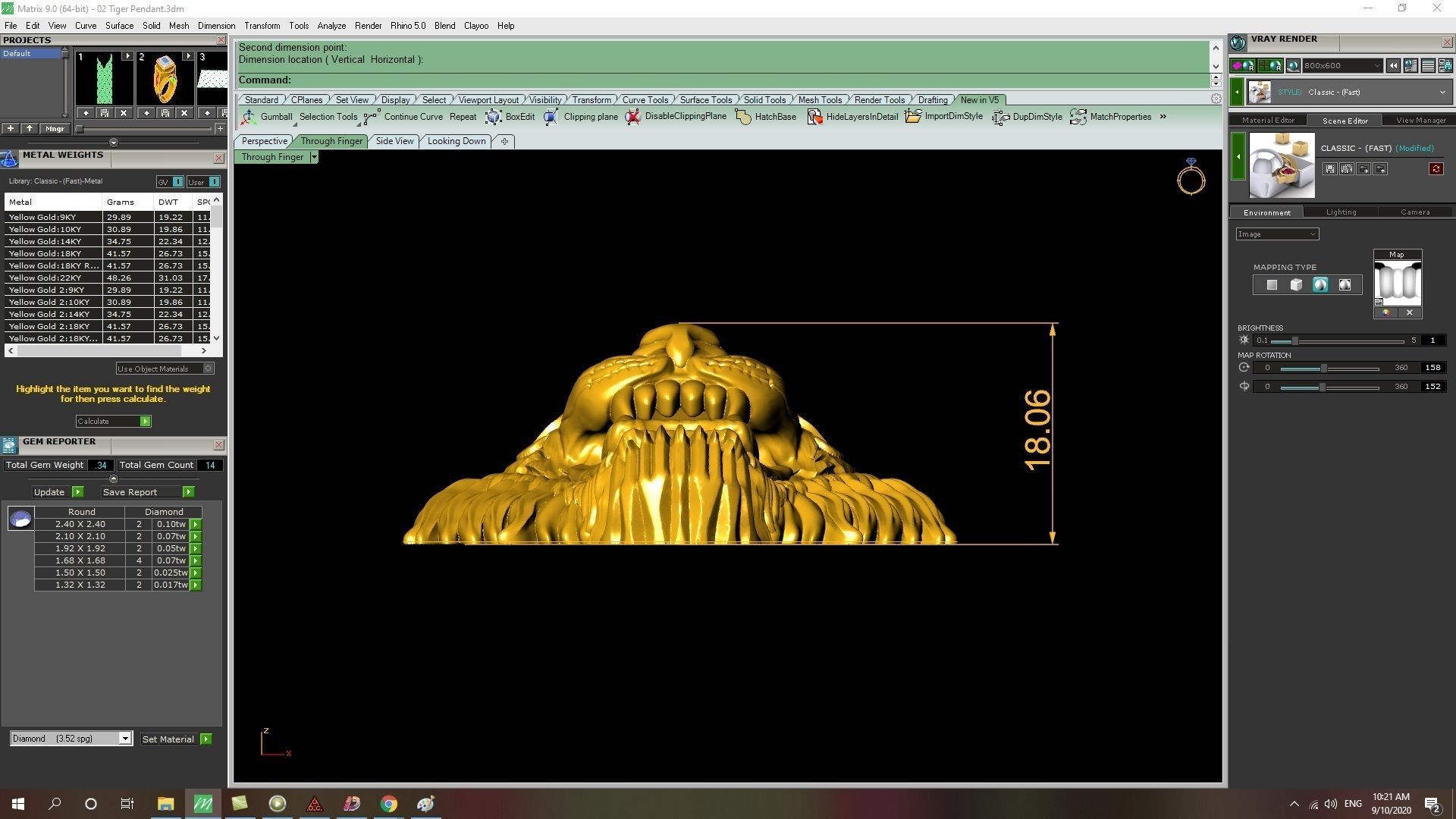Toggle the User switch in Metal Weights
The image size is (1456, 819).
[x=203, y=182]
